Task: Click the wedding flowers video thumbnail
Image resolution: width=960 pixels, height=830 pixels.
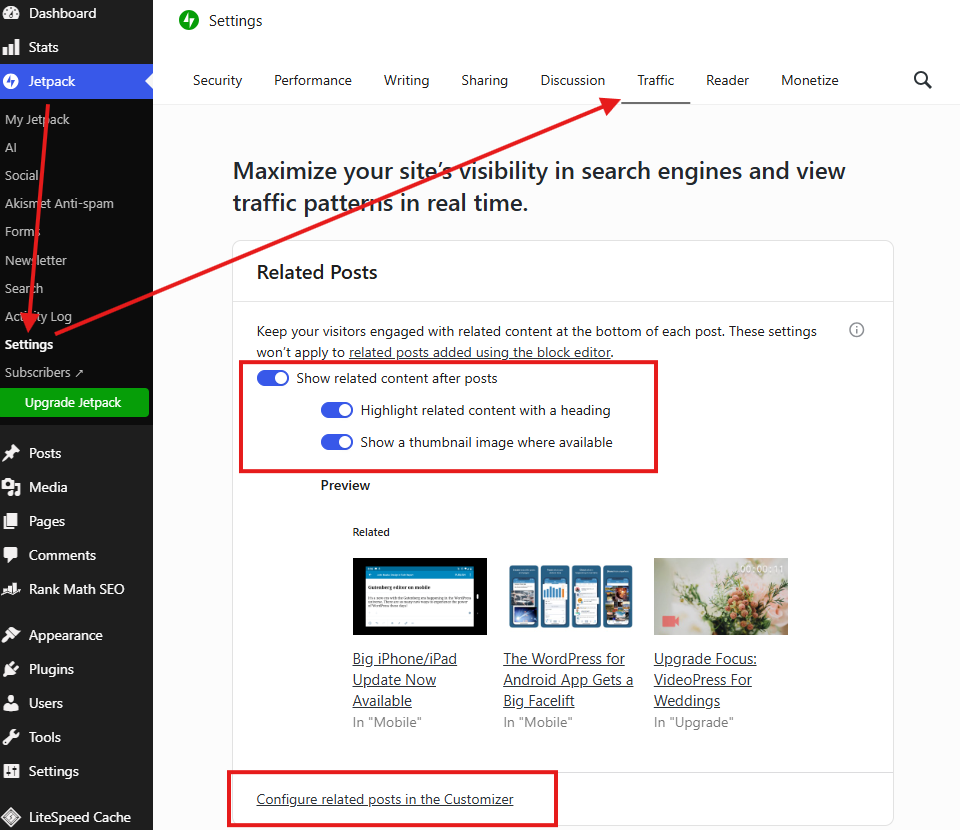Action: click(721, 596)
